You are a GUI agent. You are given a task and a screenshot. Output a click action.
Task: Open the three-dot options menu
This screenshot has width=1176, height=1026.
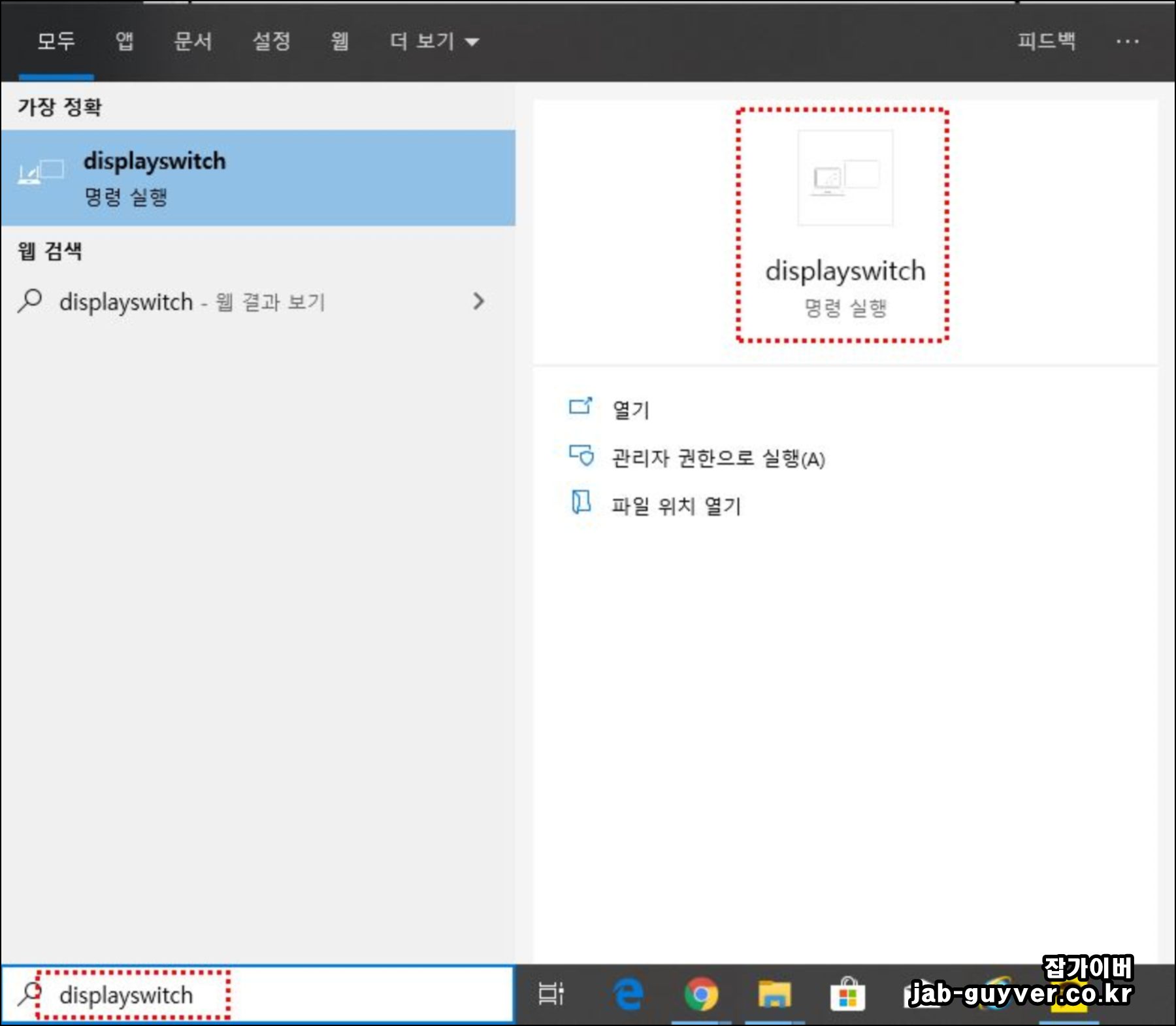[x=1128, y=41]
